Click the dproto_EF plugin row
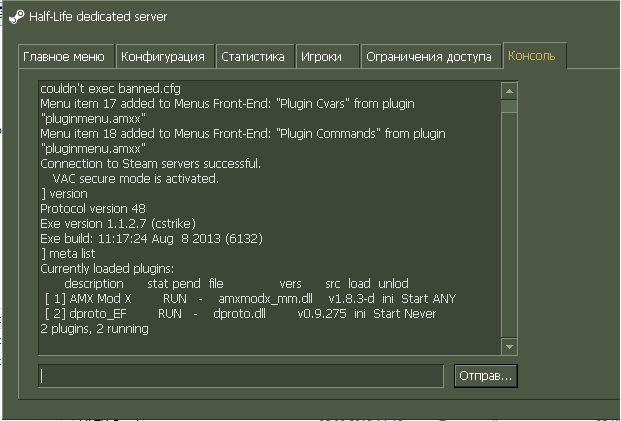Viewport: 621px width, 421px height. (x=240, y=313)
